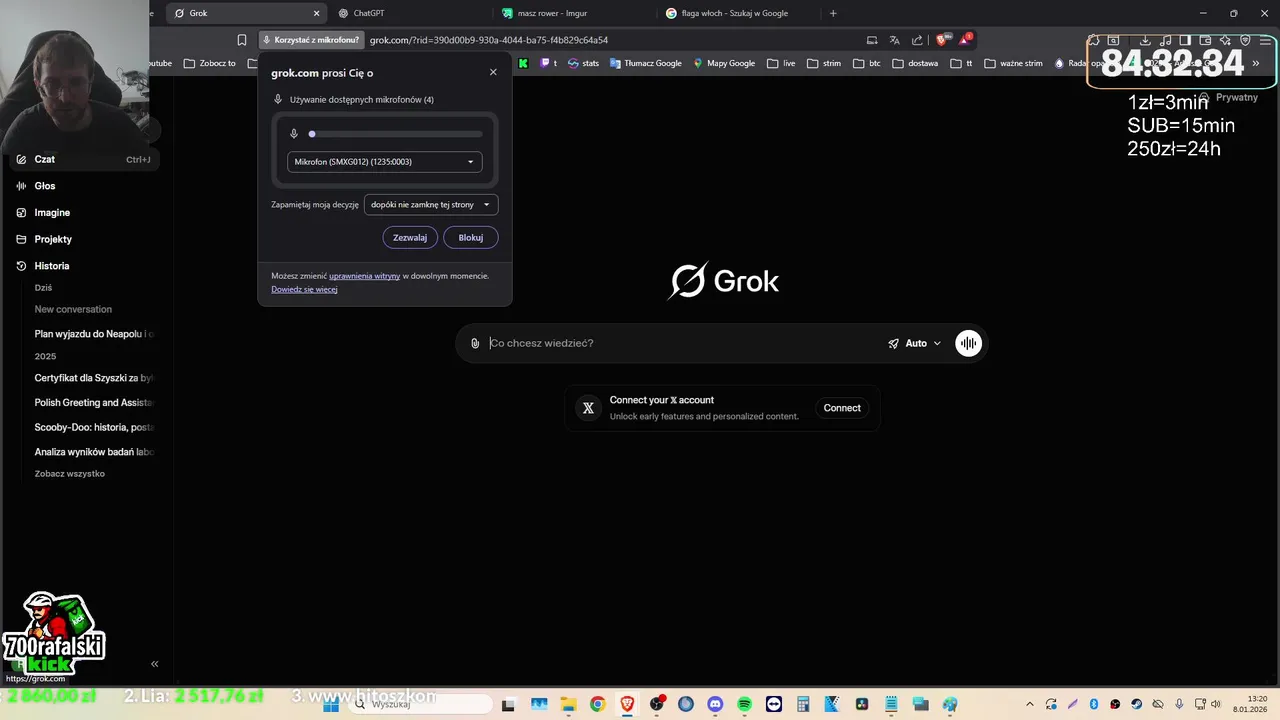Click the microphone level meter bar
The width and height of the screenshot is (1280, 720).
click(x=396, y=133)
